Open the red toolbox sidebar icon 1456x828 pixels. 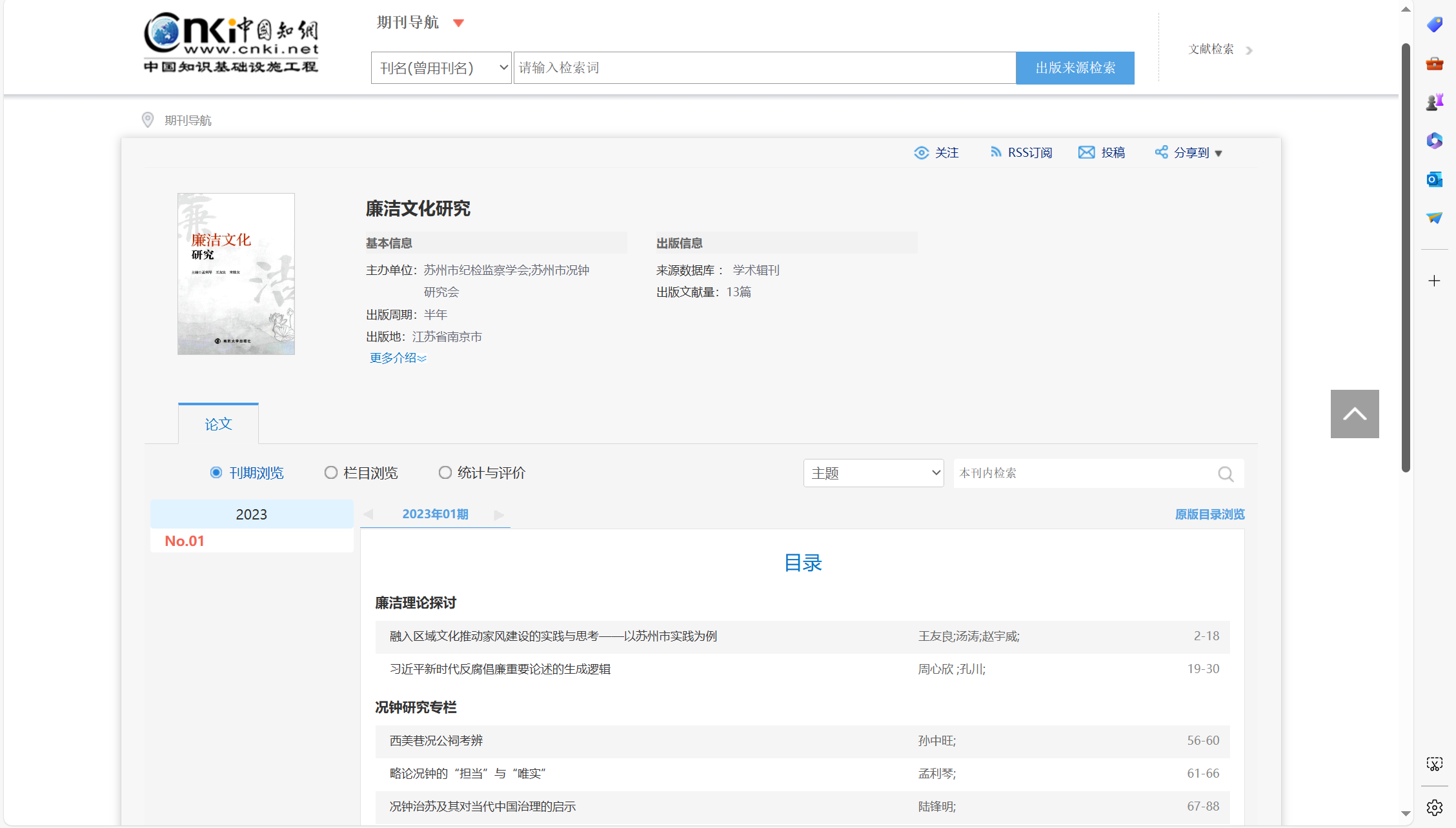(x=1435, y=63)
